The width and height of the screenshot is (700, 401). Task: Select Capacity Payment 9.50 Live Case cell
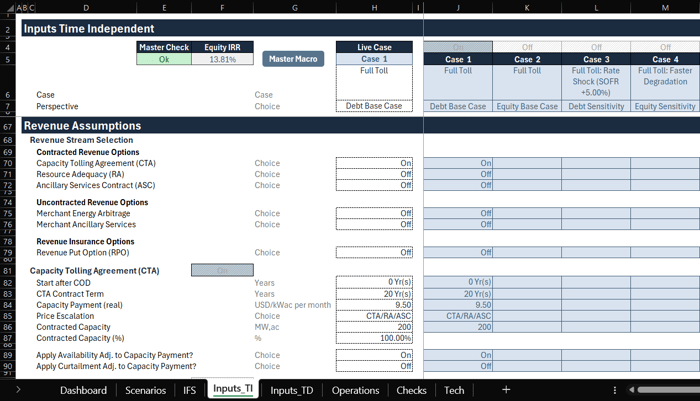pos(373,305)
